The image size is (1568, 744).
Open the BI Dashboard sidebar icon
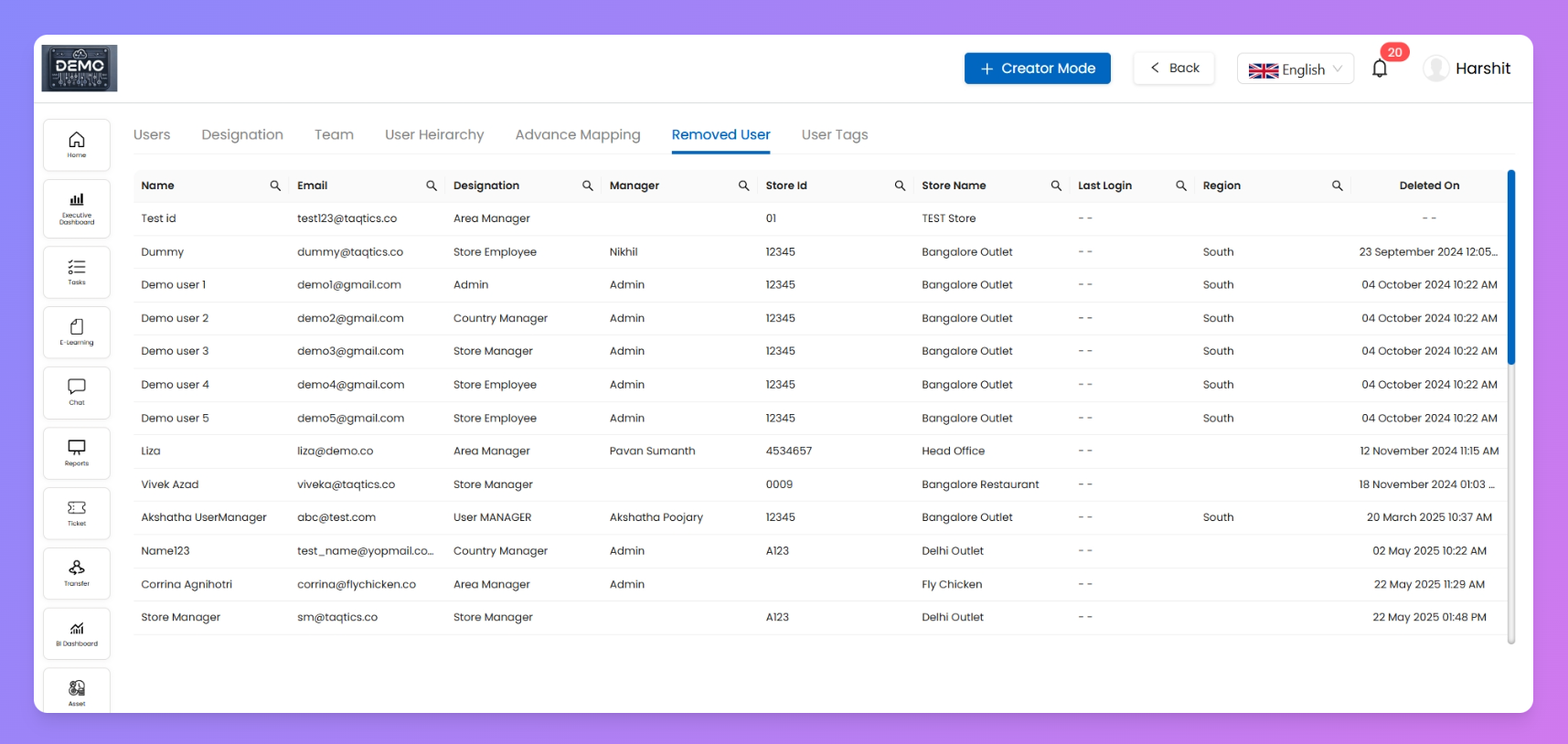[77, 633]
